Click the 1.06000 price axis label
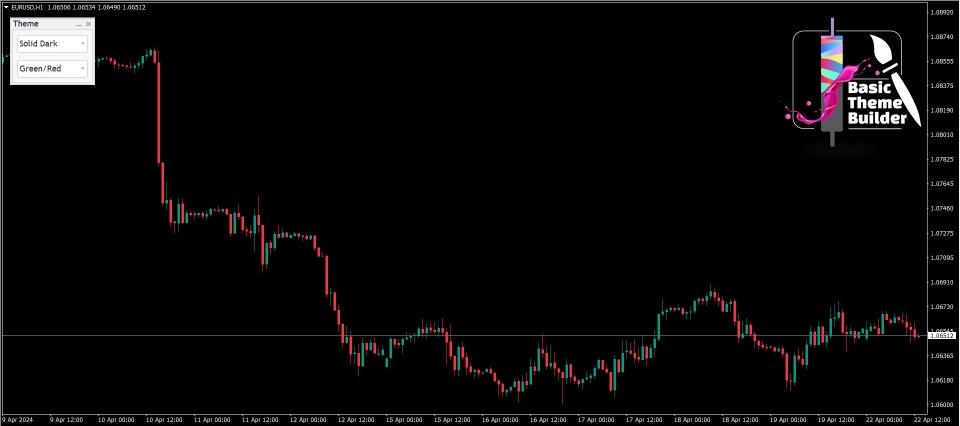This screenshot has height=426, width=960. coord(941,405)
